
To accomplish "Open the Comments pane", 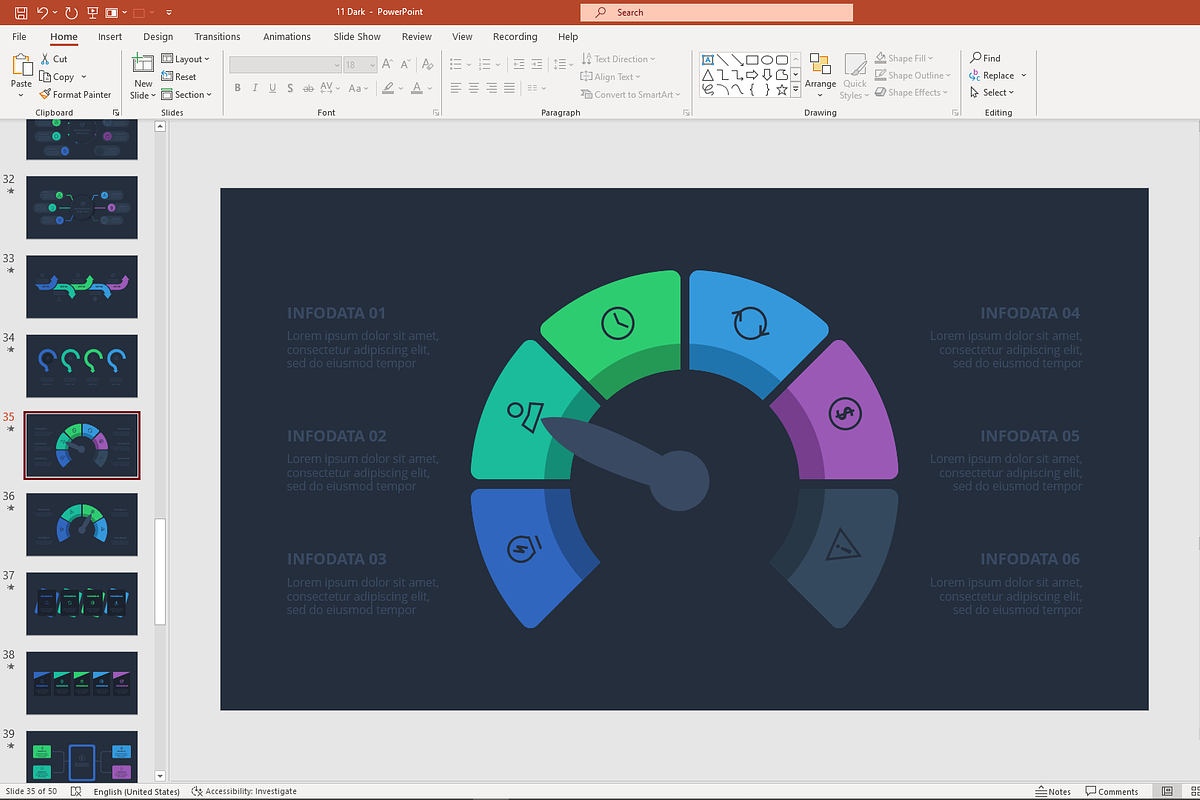I will click(x=1112, y=791).
